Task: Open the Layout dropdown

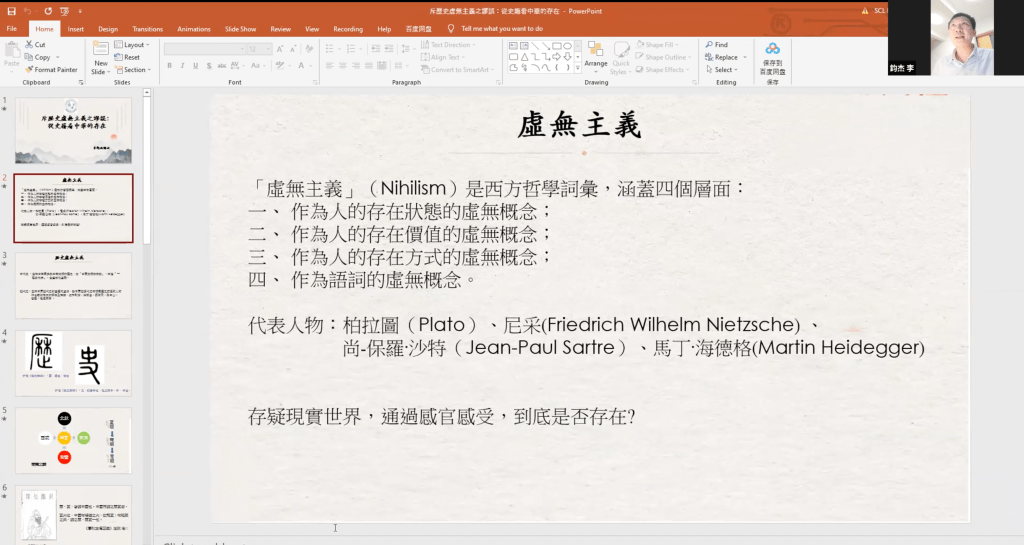Action: tap(131, 45)
